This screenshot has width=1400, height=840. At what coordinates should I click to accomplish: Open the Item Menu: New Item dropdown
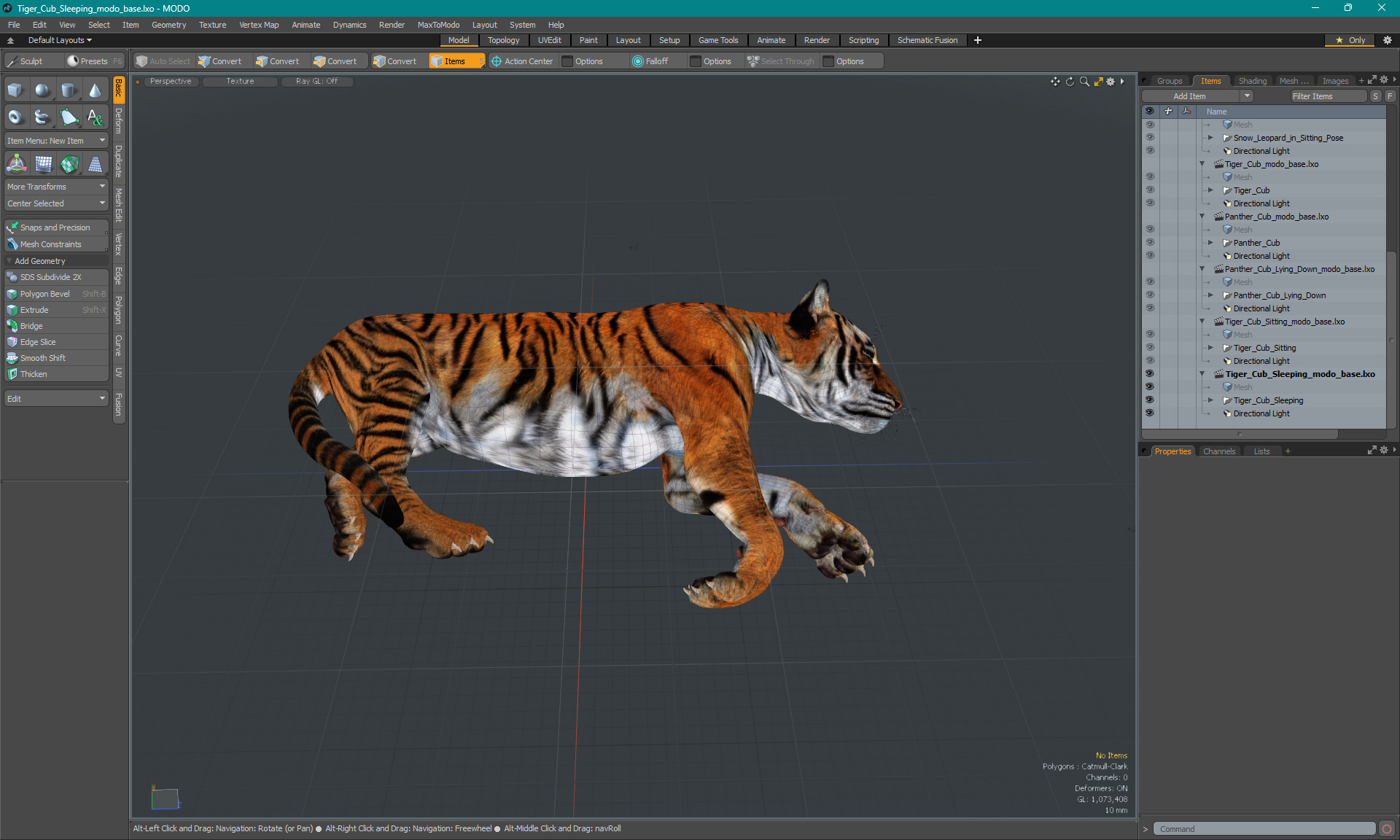56,141
